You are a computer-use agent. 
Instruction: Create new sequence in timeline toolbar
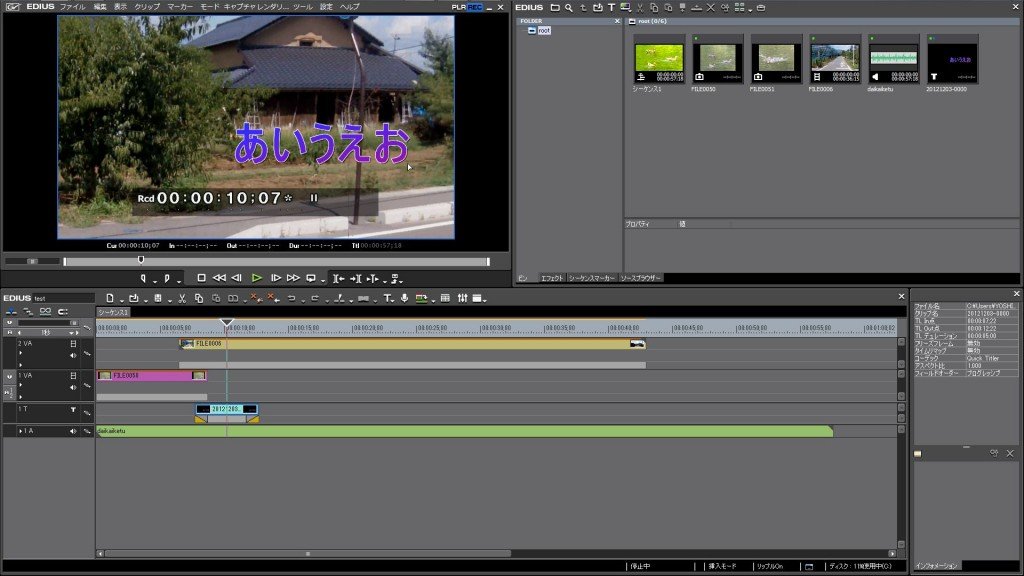point(110,298)
